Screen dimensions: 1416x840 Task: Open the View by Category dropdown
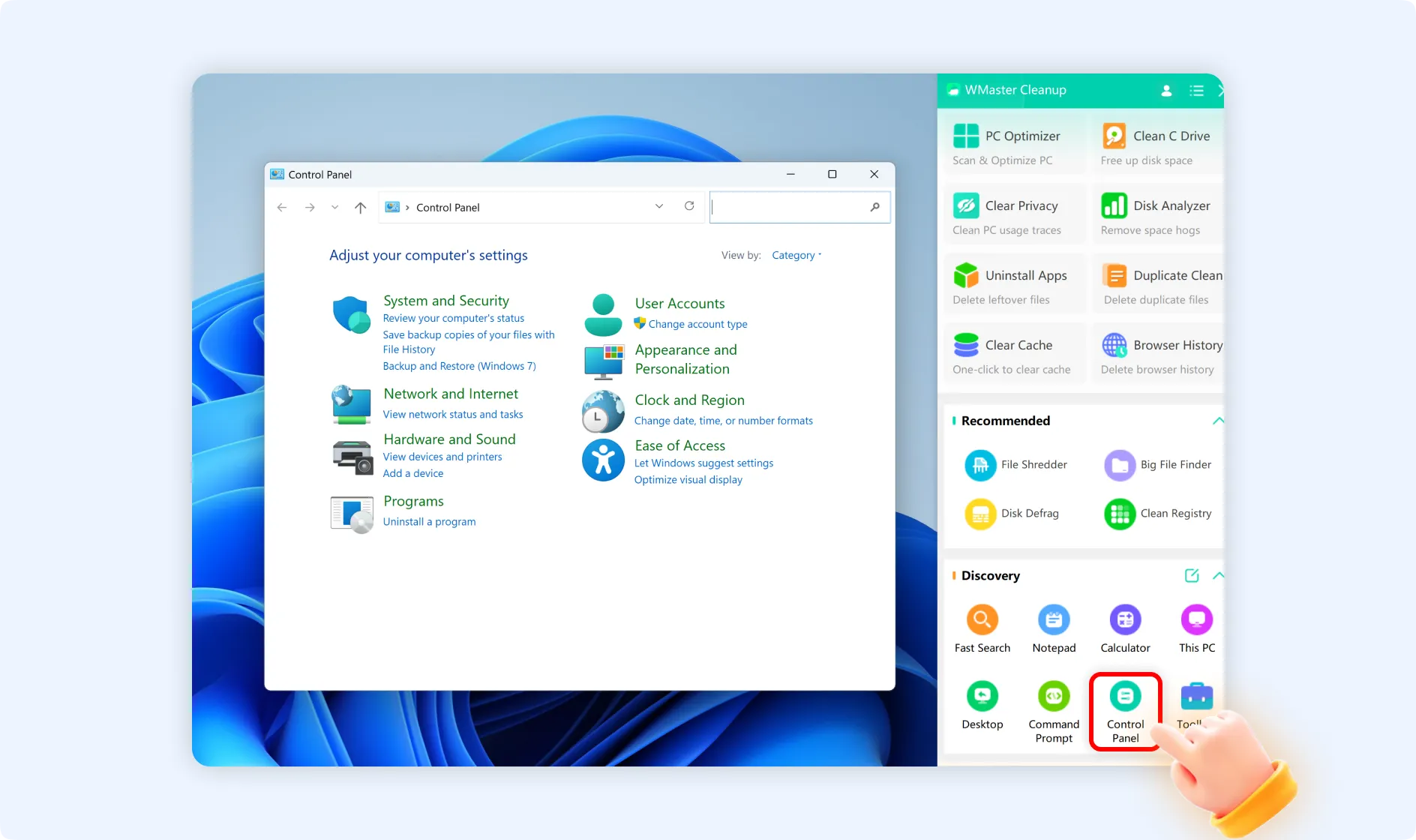point(796,255)
